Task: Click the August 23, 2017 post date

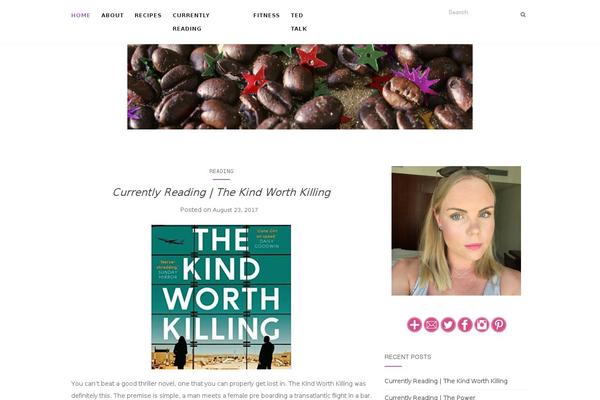Action: click(x=235, y=210)
